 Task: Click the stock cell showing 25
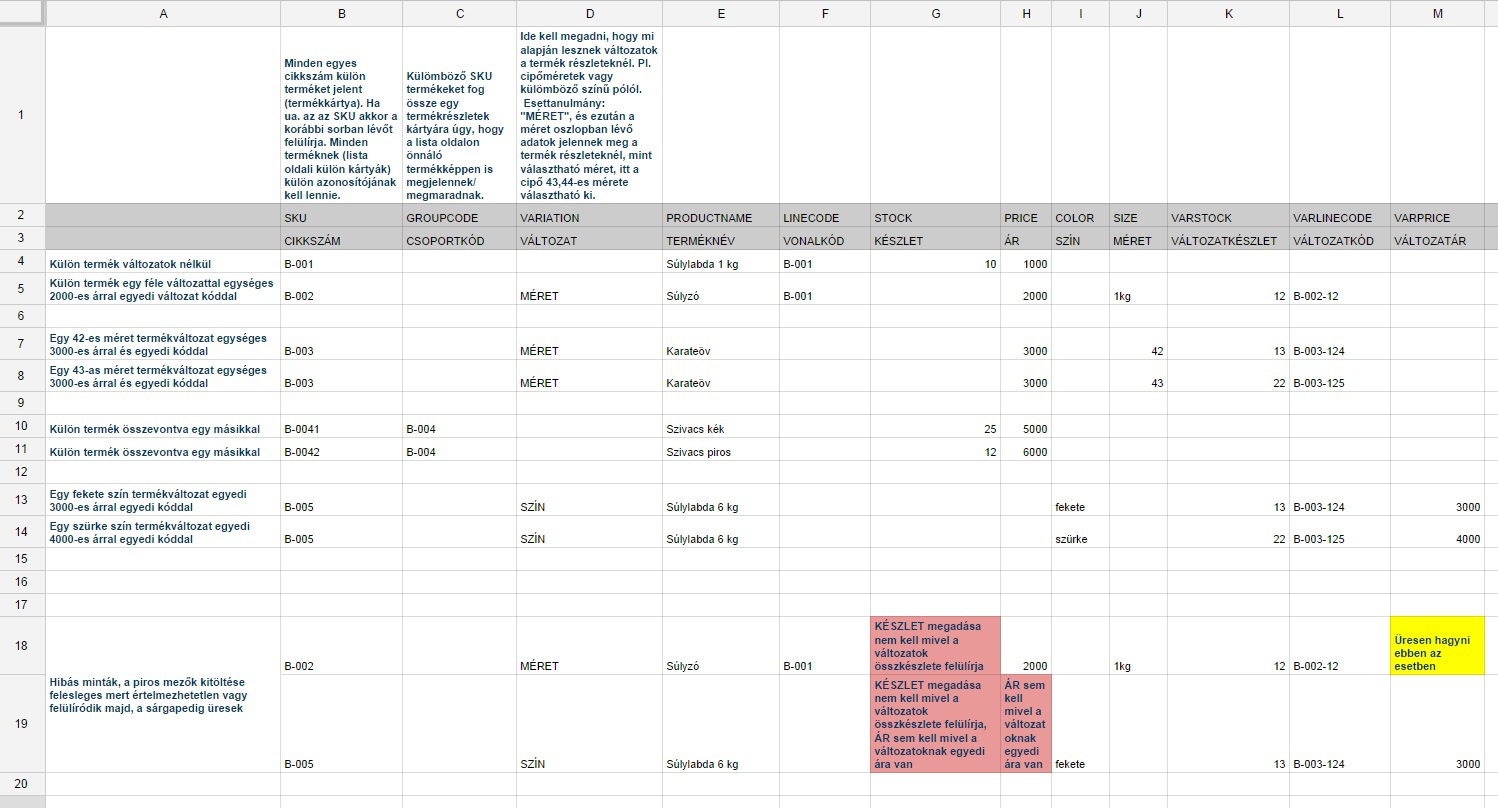coord(935,429)
